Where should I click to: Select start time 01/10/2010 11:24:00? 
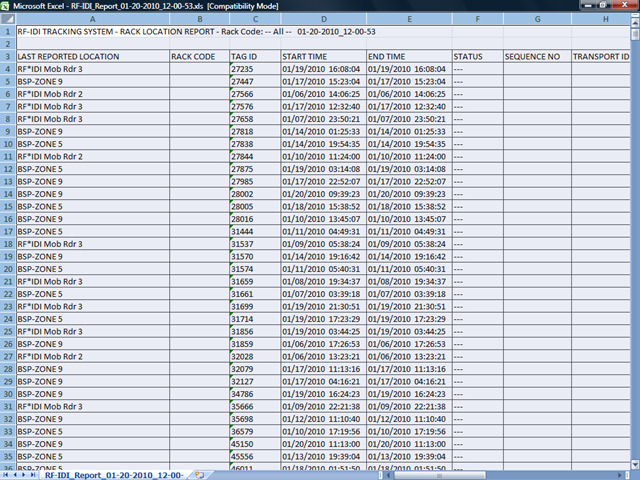[324, 156]
